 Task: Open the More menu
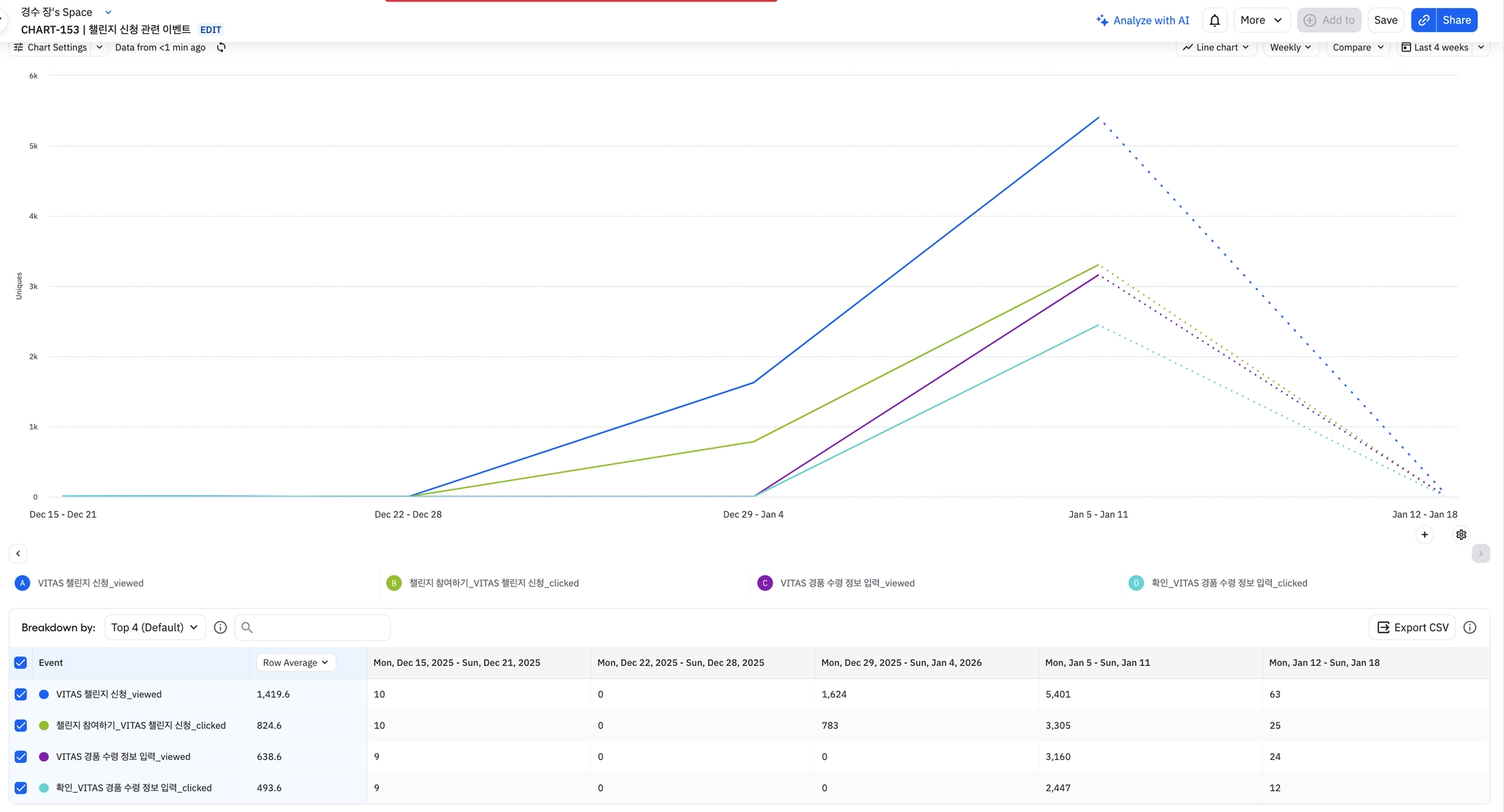[1261, 21]
